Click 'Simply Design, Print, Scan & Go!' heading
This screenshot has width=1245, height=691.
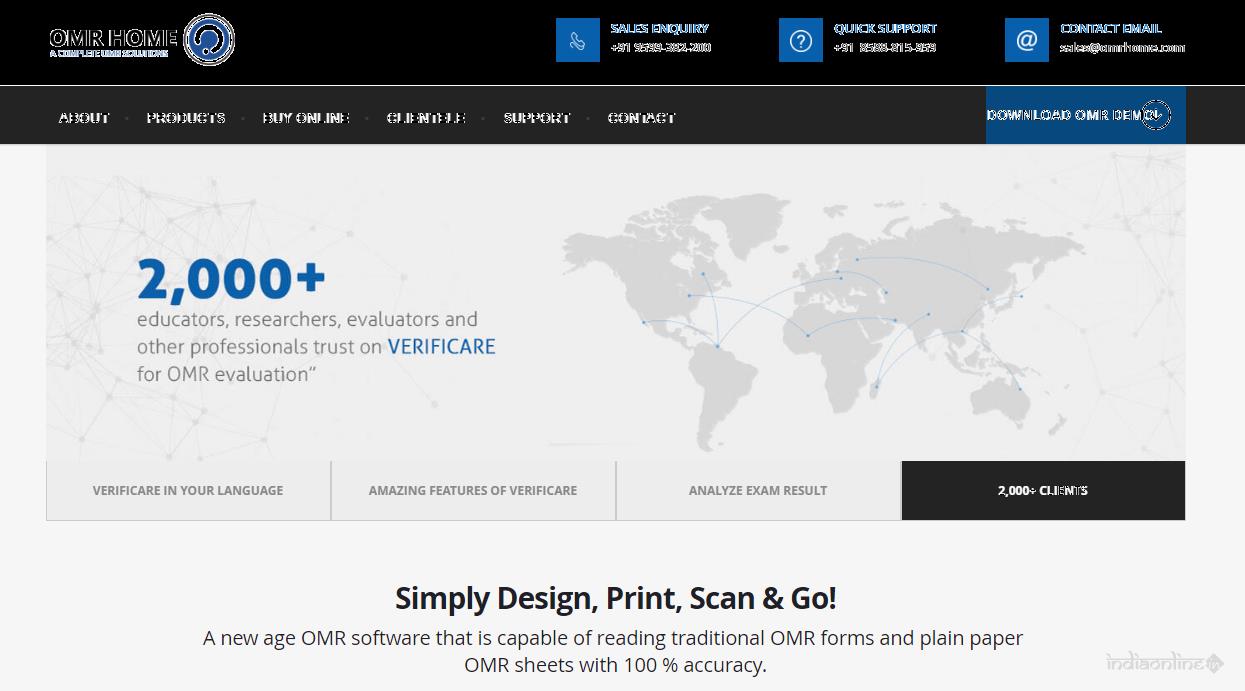pyautogui.click(x=616, y=598)
